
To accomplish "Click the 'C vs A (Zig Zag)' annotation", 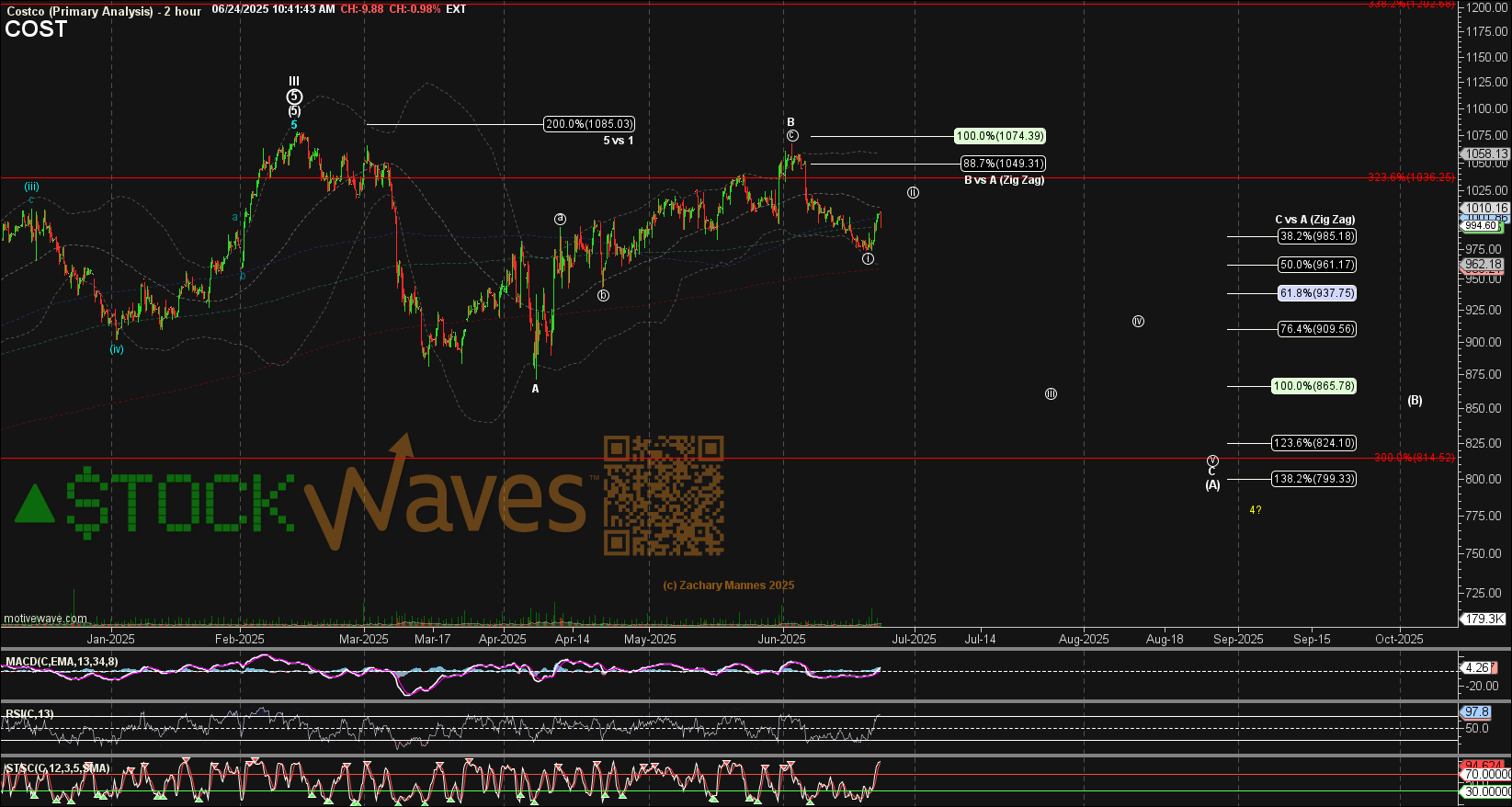I will [1314, 220].
